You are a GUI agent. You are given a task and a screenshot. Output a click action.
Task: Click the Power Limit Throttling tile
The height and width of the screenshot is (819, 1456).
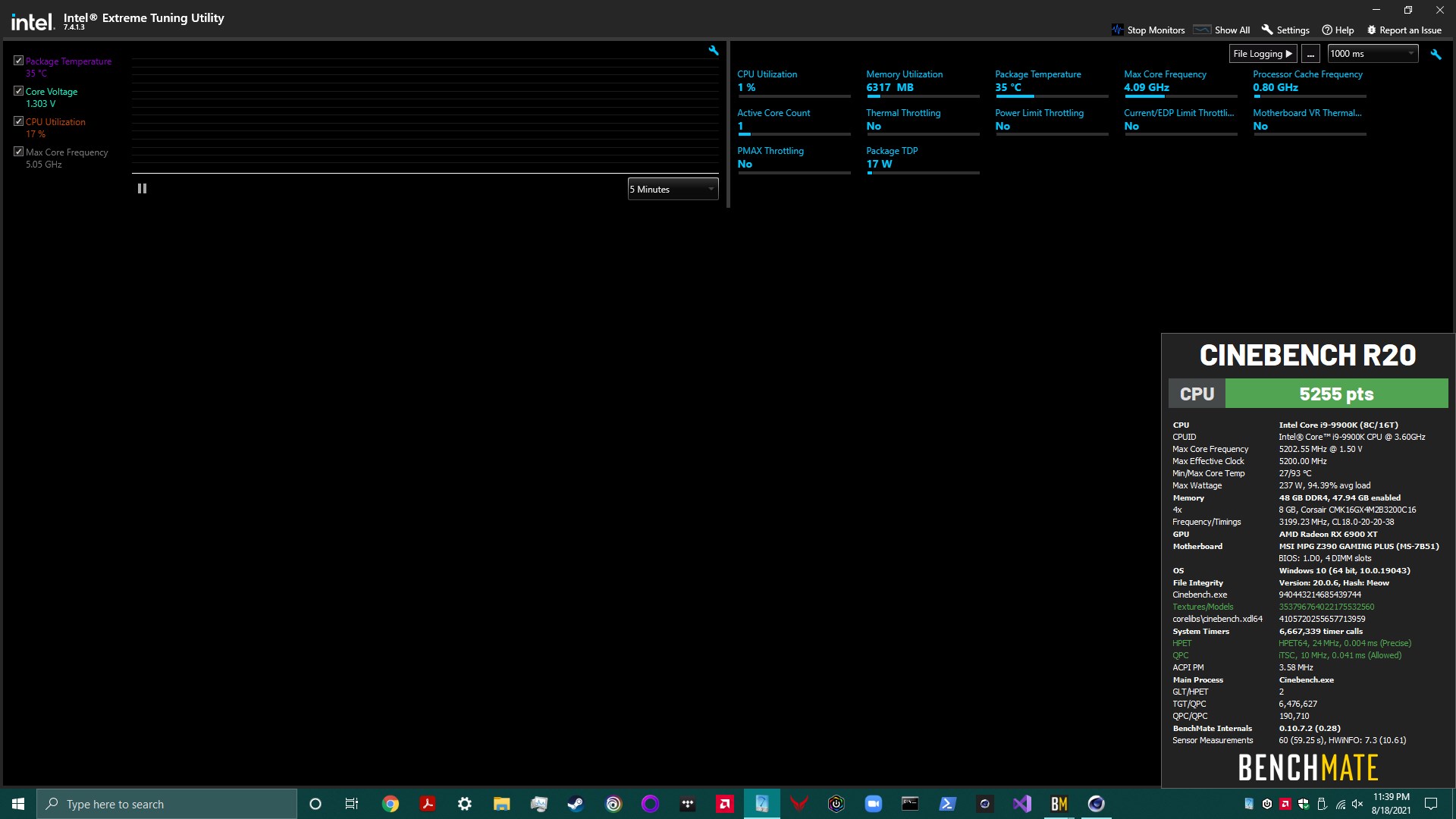[1052, 121]
